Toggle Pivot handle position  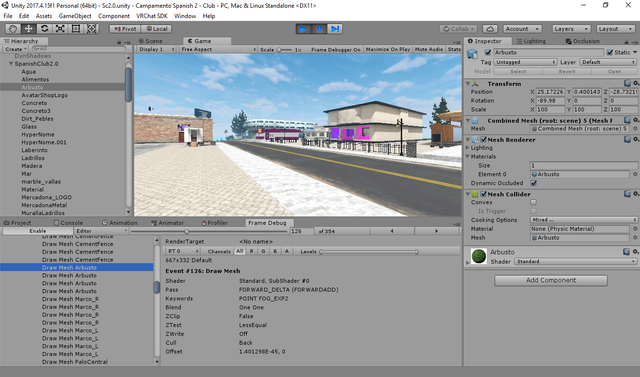(125, 29)
